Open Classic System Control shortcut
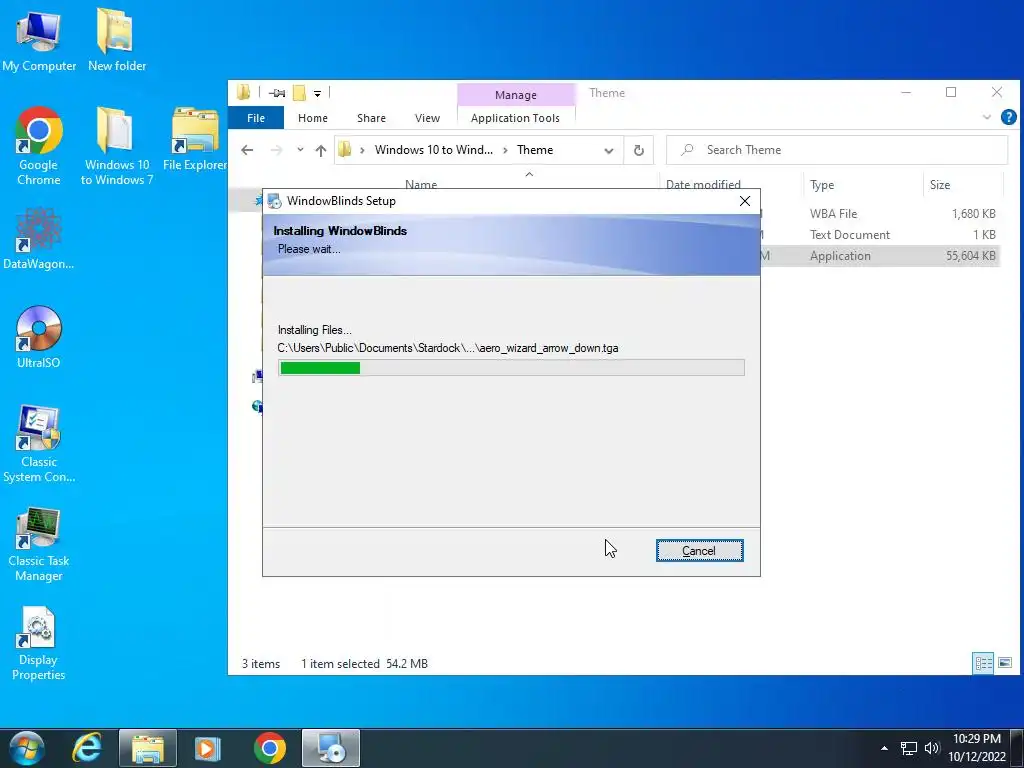 click(39, 444)
